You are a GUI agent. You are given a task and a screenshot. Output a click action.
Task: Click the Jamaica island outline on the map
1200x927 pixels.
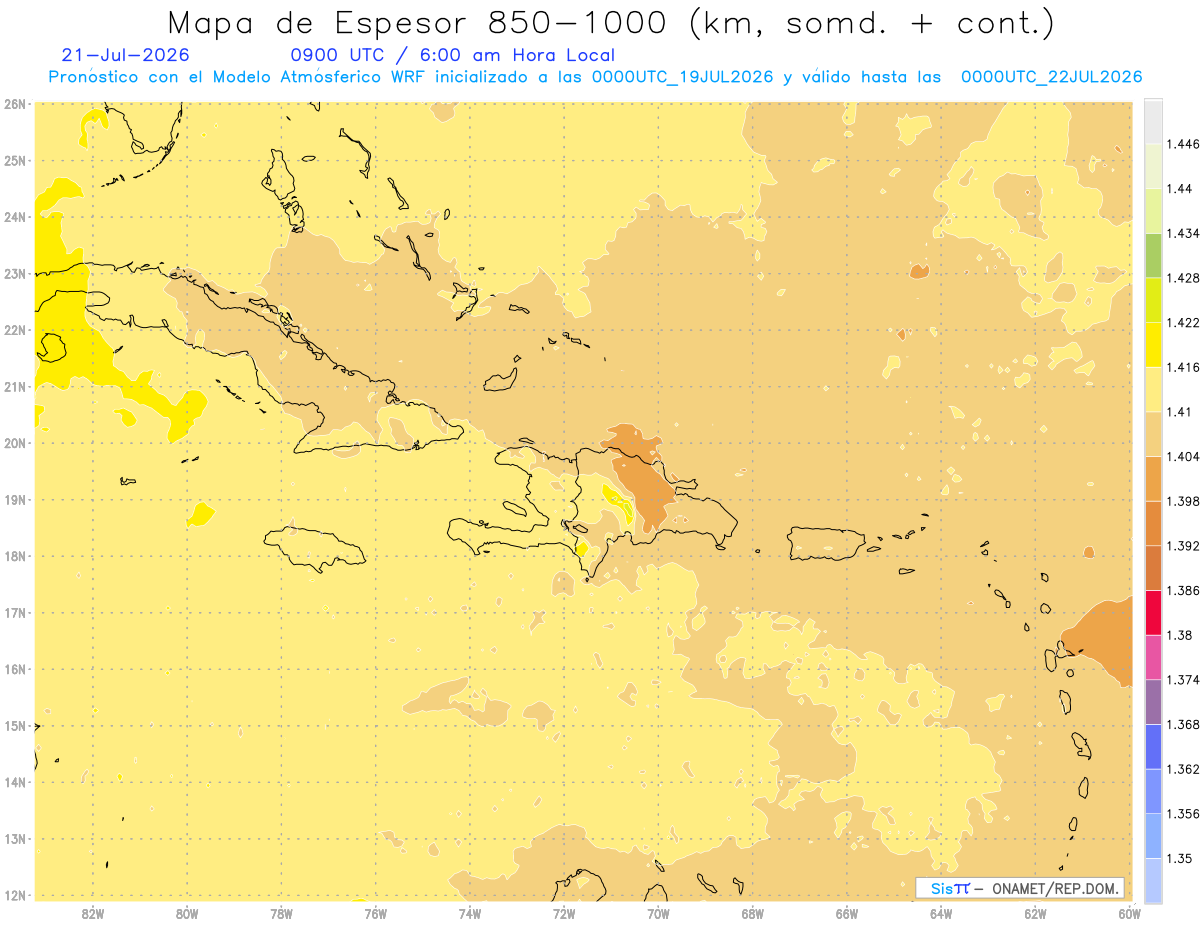coord(313,549)
